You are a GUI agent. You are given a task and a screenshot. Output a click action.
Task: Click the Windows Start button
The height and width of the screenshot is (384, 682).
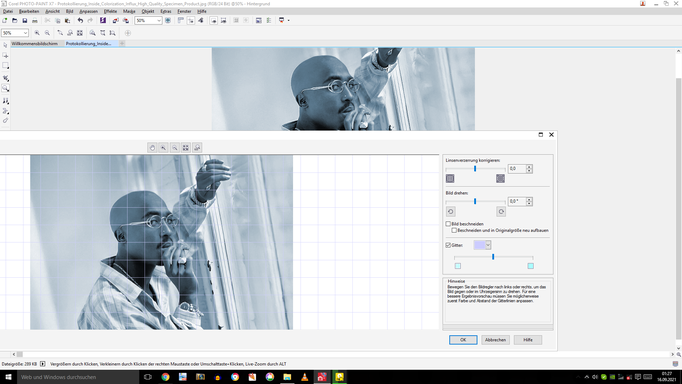tap(8, 377)
